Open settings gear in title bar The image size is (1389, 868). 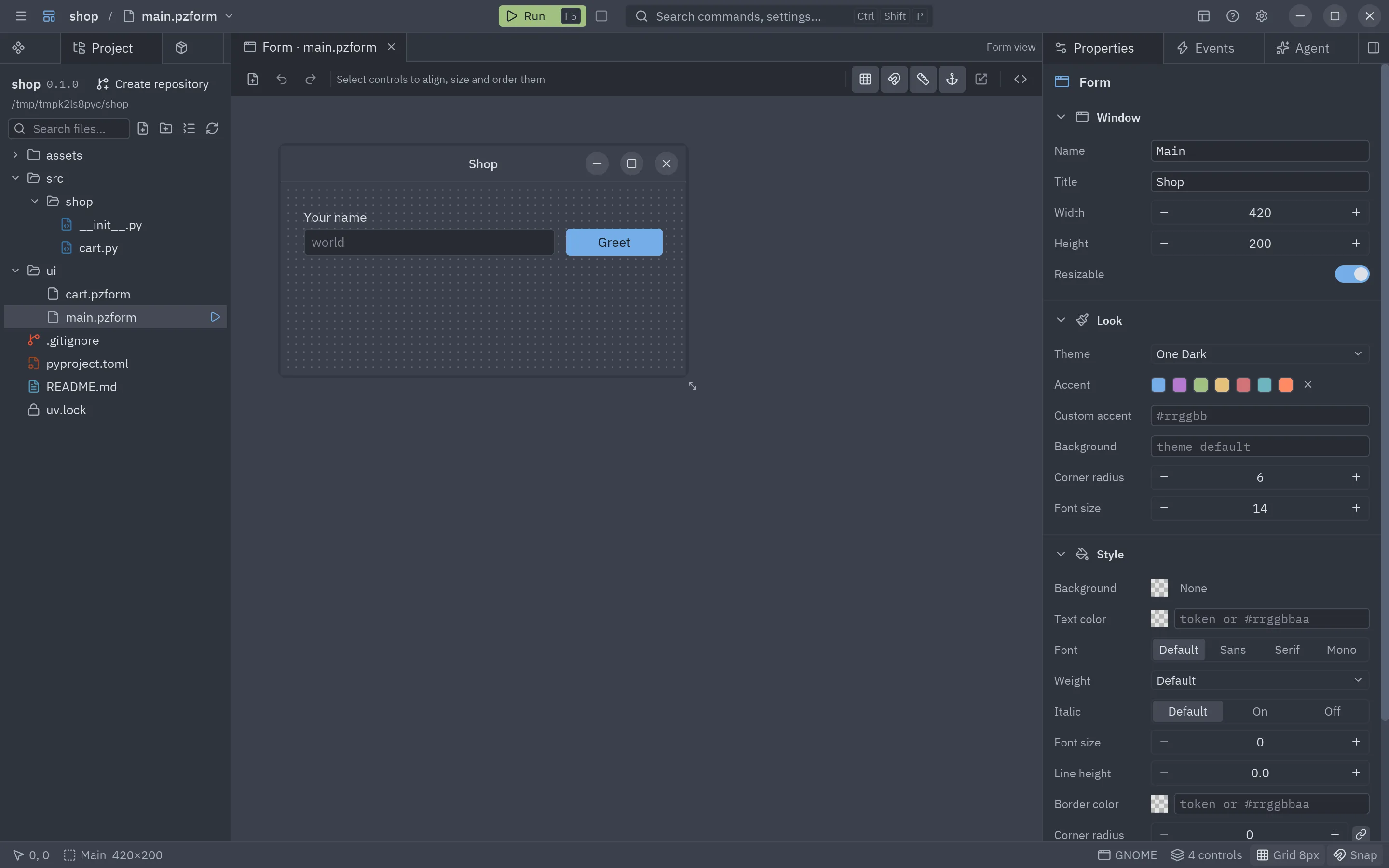tap(1261, 16)
